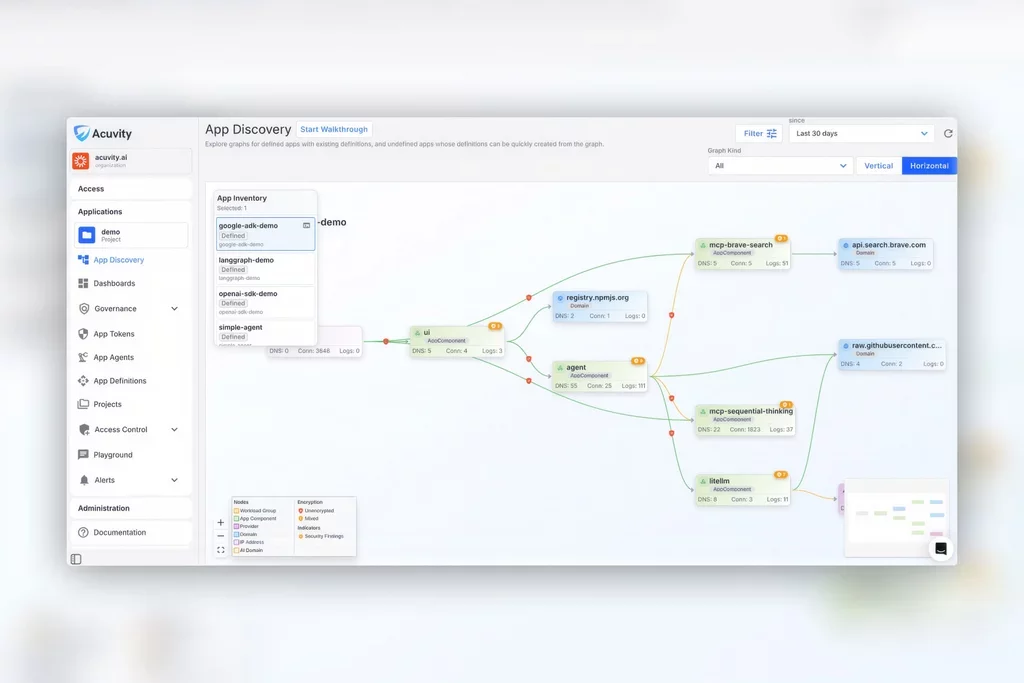This screenshot has height=683, width=1024.
Task: Click the App Tokens shield icon
Action: tap(83, 334)
